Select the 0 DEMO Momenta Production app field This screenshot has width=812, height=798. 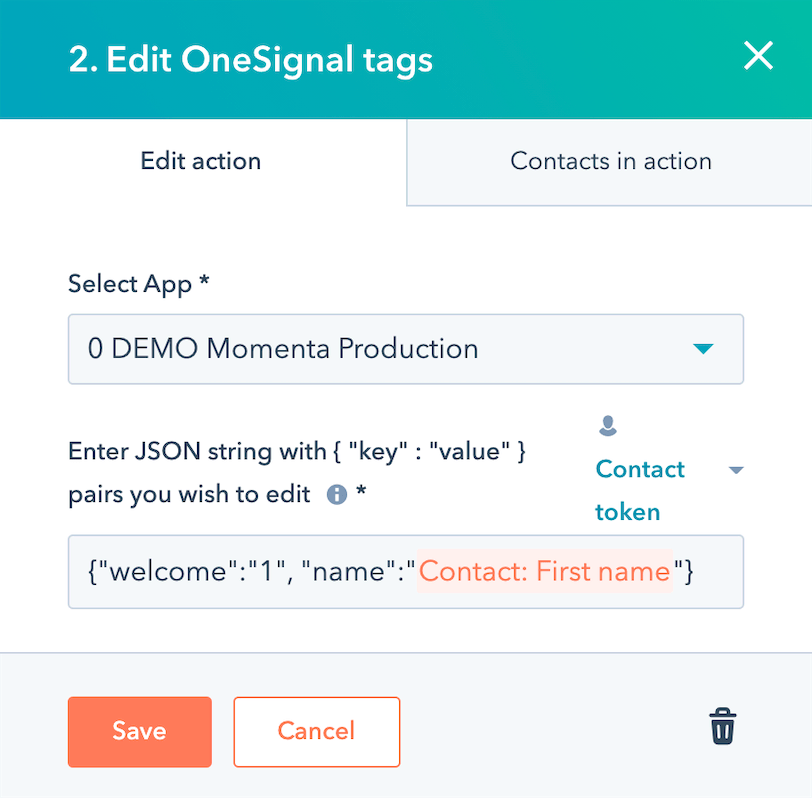pos(405,349)
